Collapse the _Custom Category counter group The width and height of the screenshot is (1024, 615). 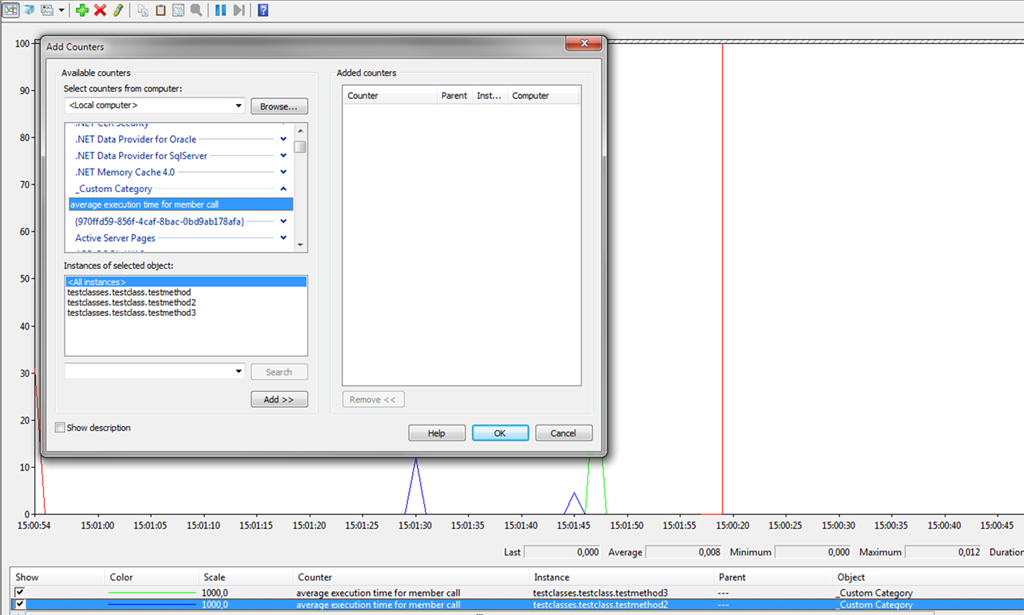[x=283, y=188]
